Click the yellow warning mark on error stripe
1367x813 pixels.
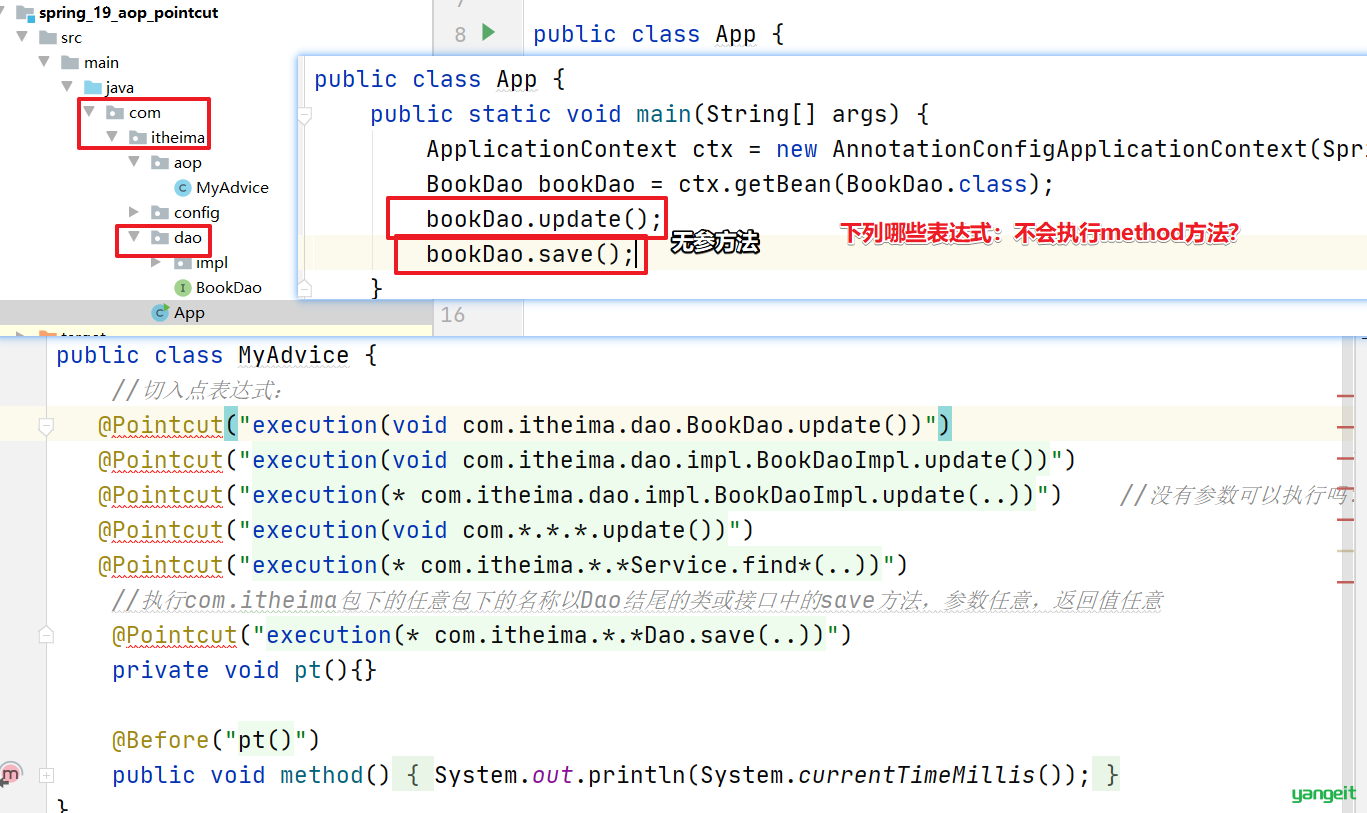click(x=1345, y=550)
